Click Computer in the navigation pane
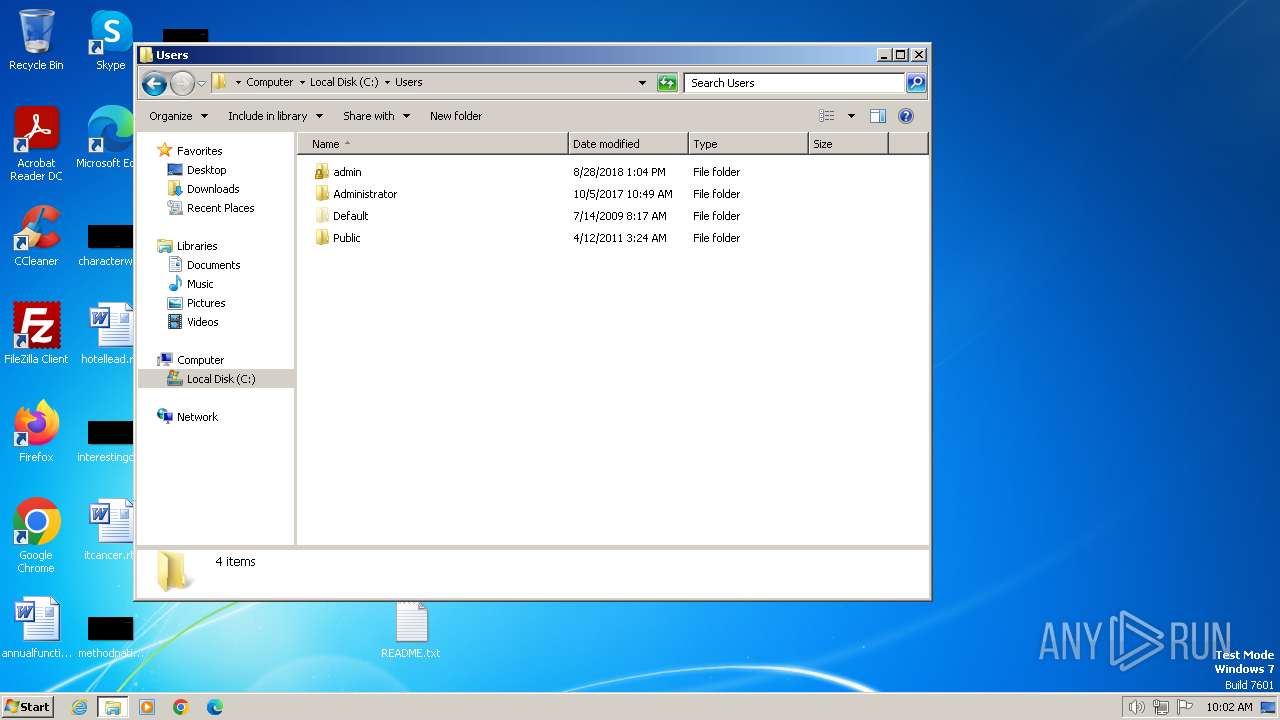The height and width of the screenshot is (720, 1280). pyautogui.click(x=200, y=360)
